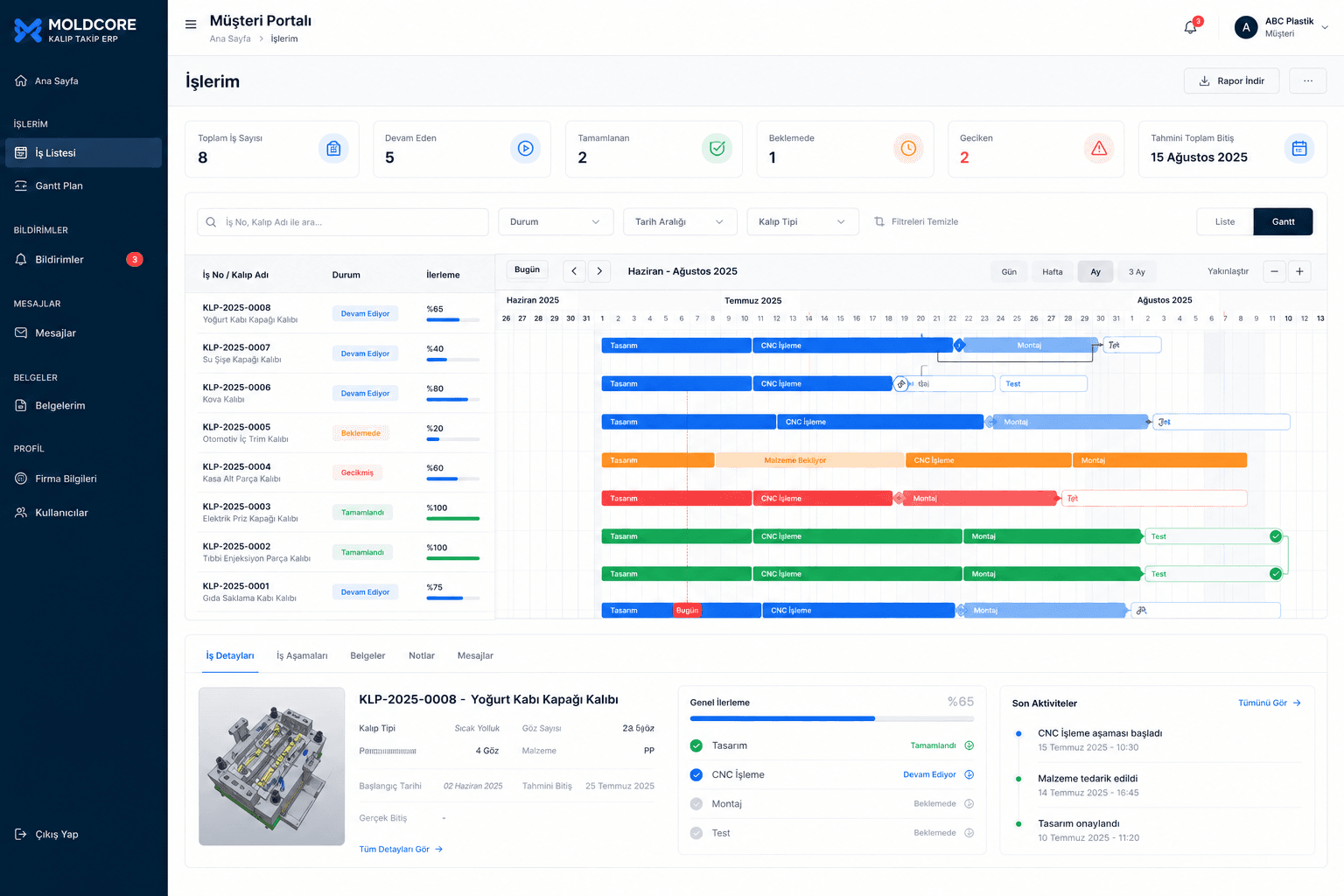
Task: Open the İş Aşamaları tab
Action: (x=302, y=655)
